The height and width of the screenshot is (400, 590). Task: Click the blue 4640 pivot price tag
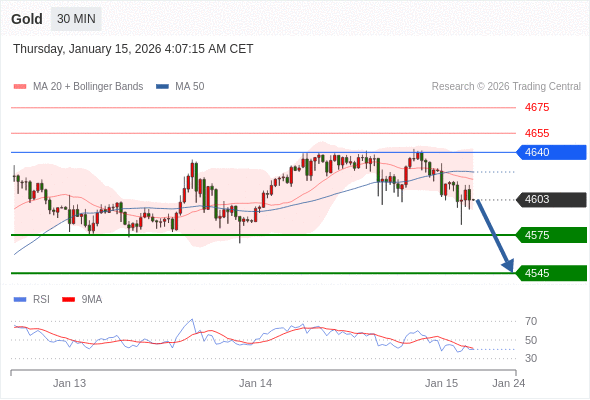[x=551, y=152]
